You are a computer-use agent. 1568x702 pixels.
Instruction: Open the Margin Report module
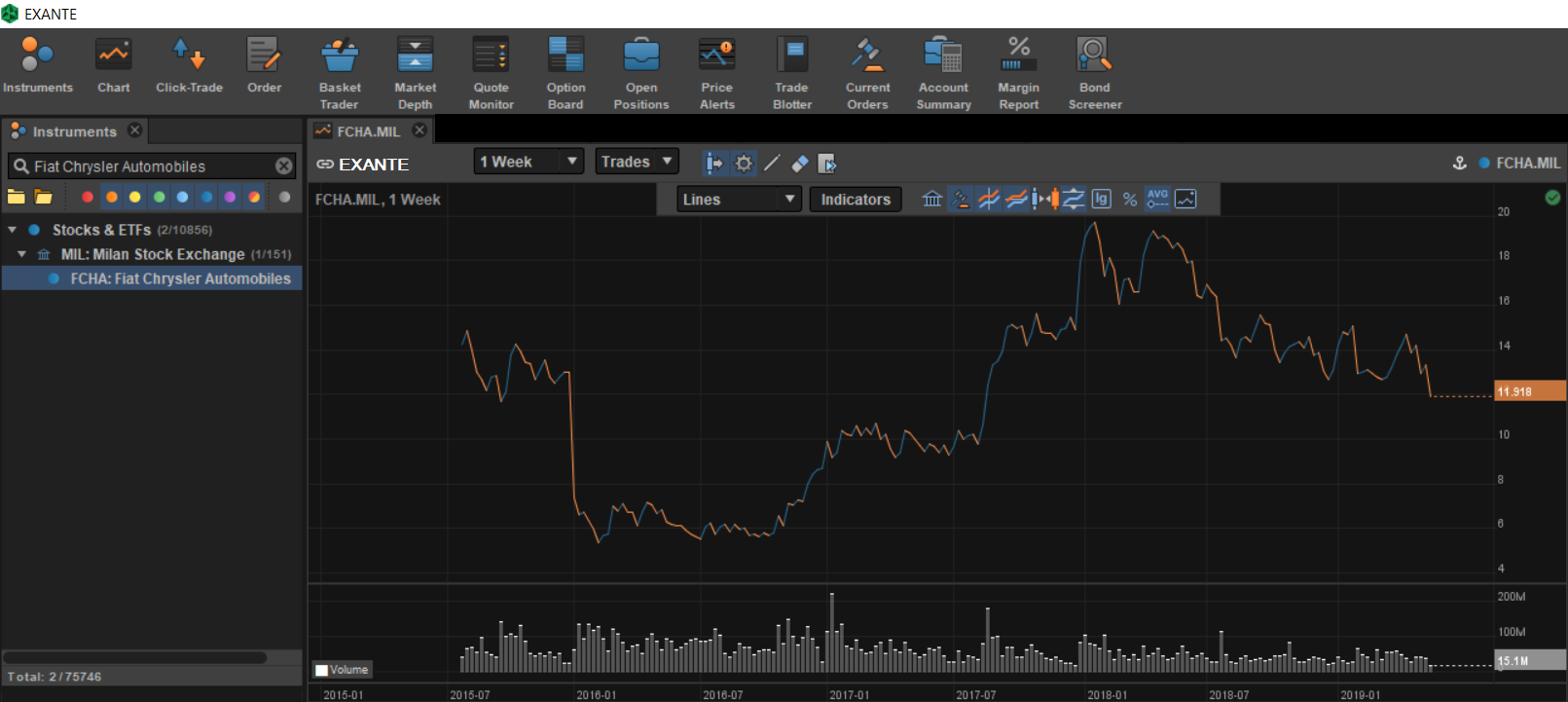1018,73
